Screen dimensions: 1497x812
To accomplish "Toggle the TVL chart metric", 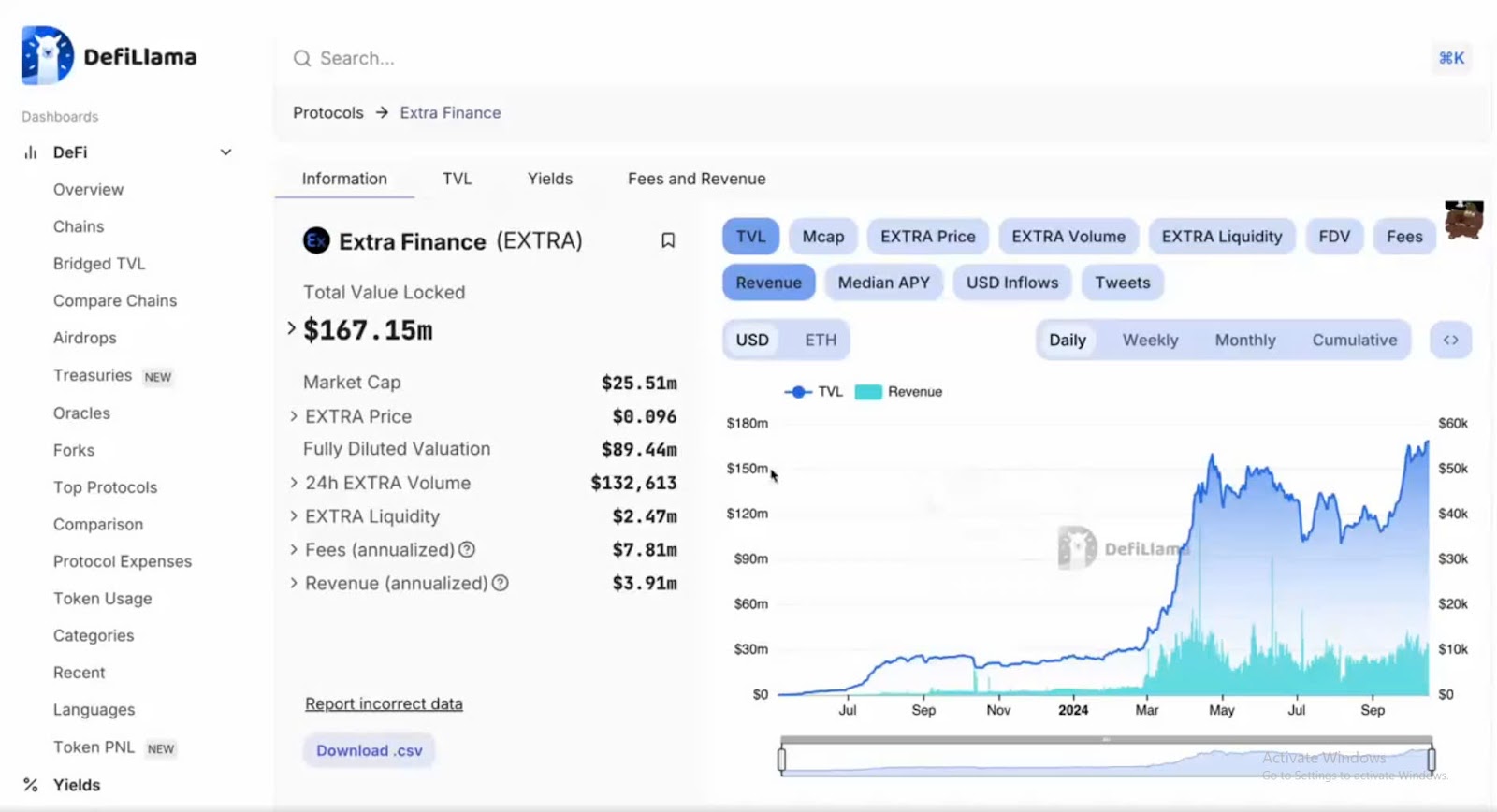I will (750, 237).
